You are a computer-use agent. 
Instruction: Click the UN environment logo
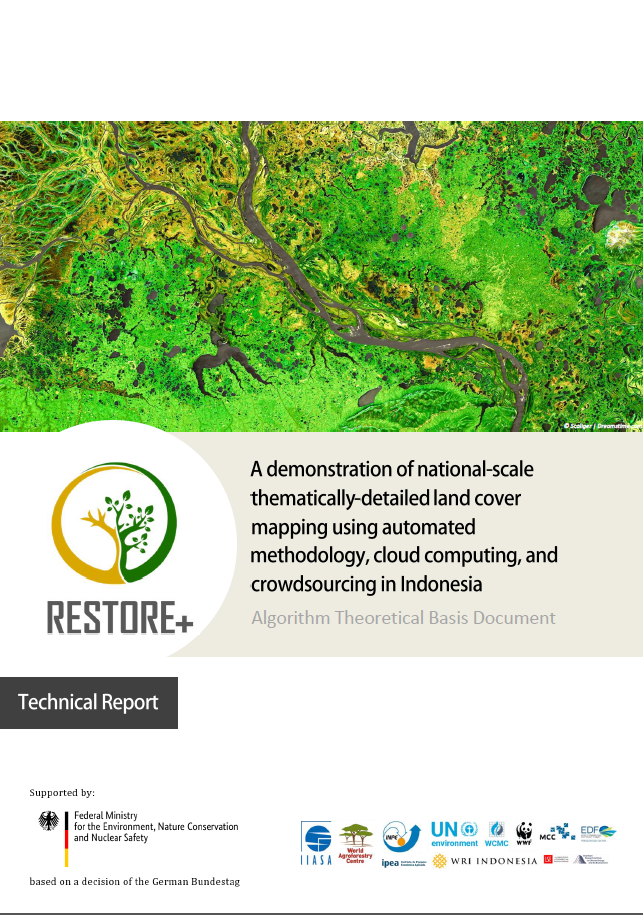coord(454,833)
